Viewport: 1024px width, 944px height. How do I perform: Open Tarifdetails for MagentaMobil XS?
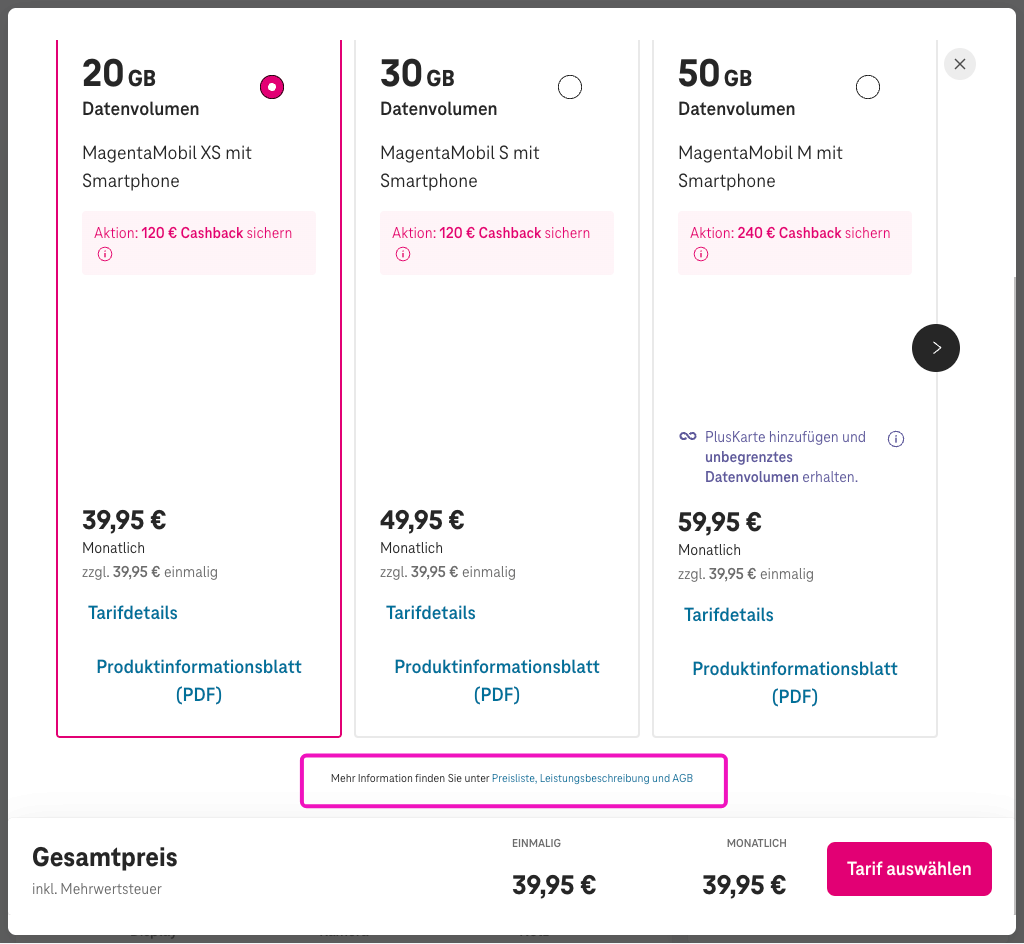coord(132,613)
